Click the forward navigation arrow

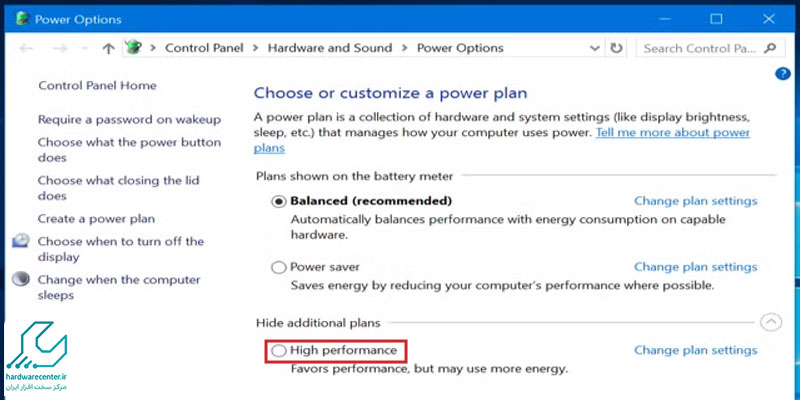pos(60,48)
